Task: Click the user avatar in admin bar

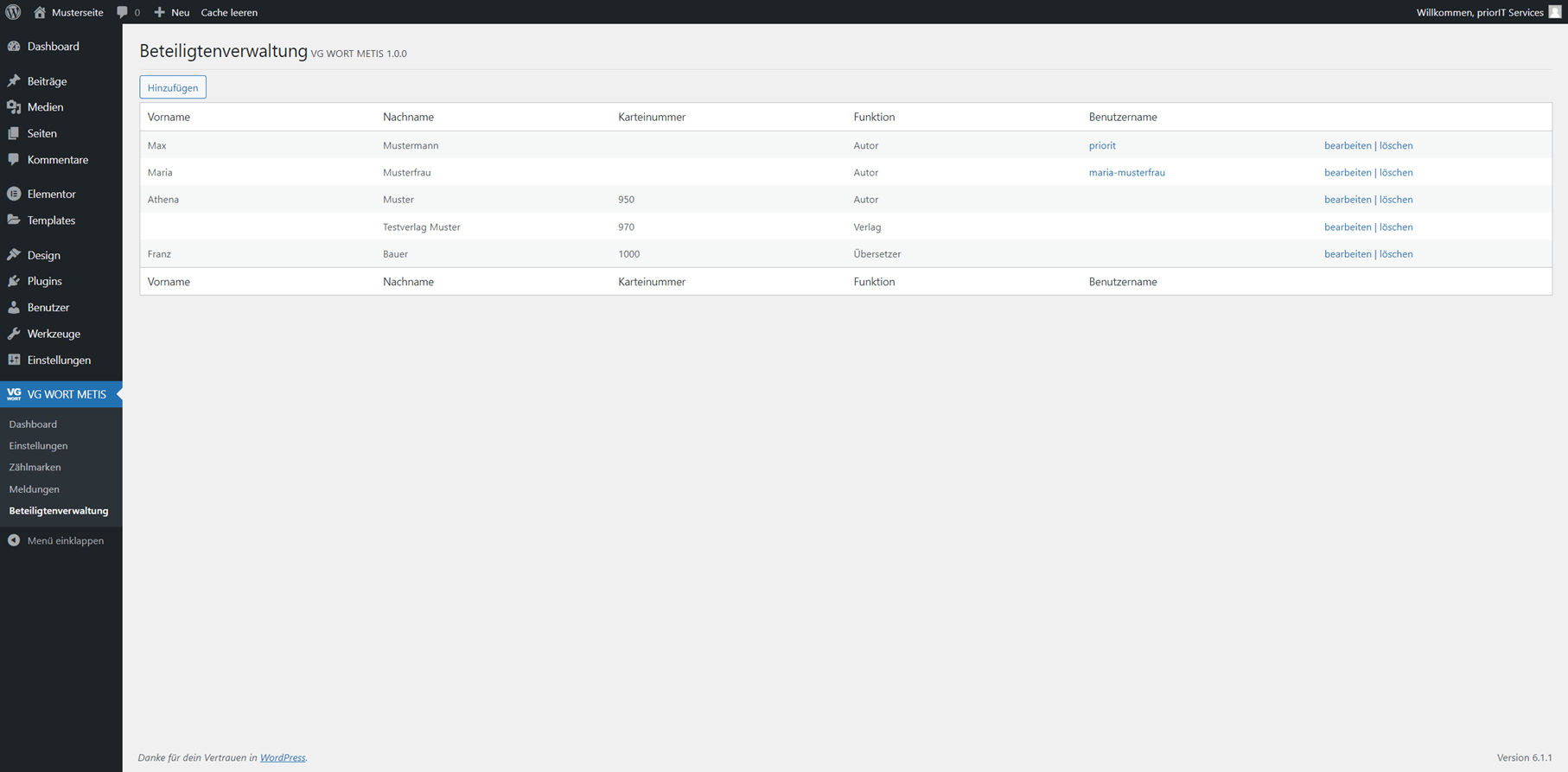Action: (x=1554, y=12)
